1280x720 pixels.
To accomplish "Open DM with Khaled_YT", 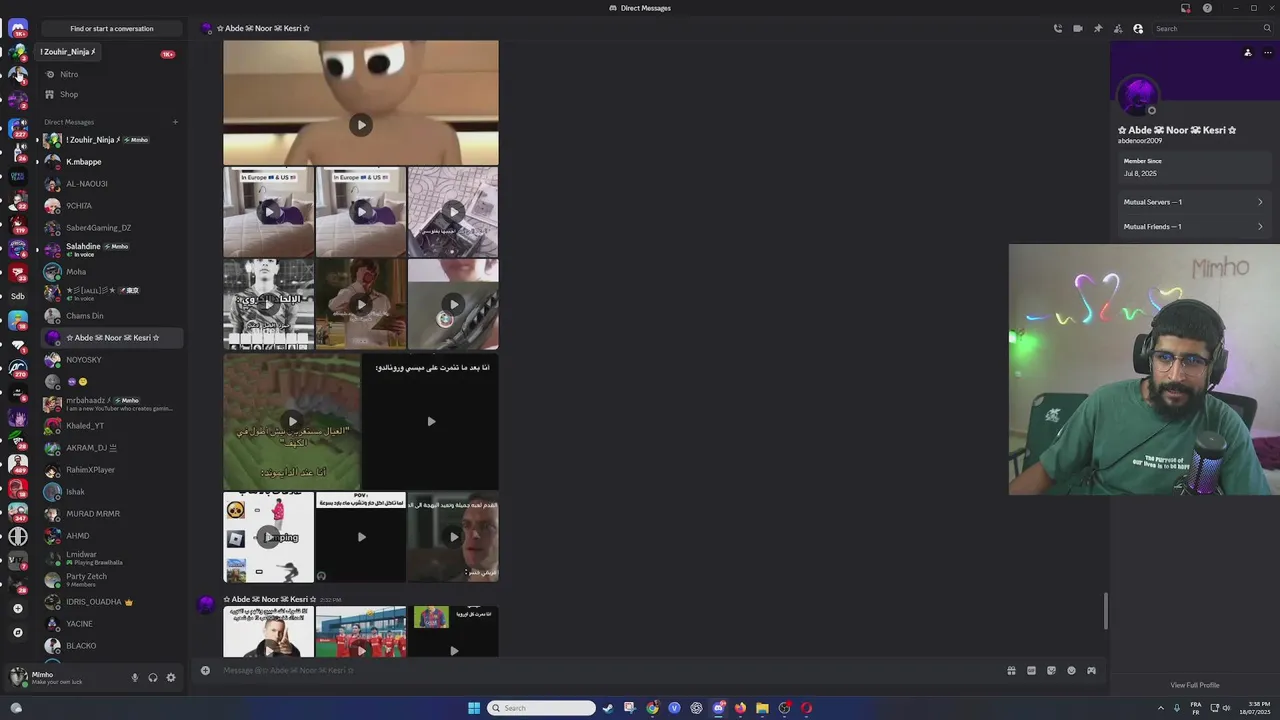I will (x=112, y=426).
